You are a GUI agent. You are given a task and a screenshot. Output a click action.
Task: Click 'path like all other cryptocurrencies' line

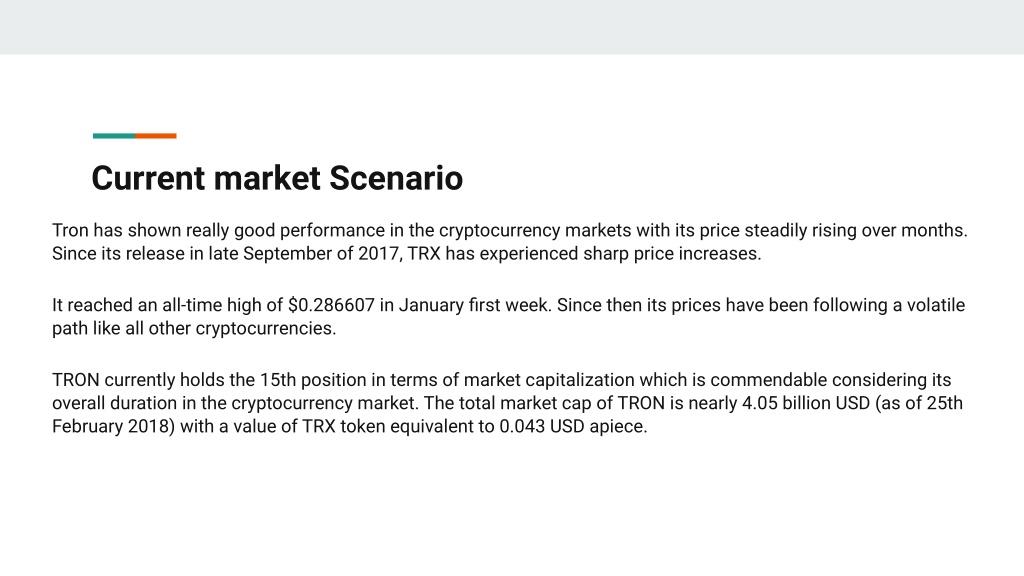pos(194,328)
